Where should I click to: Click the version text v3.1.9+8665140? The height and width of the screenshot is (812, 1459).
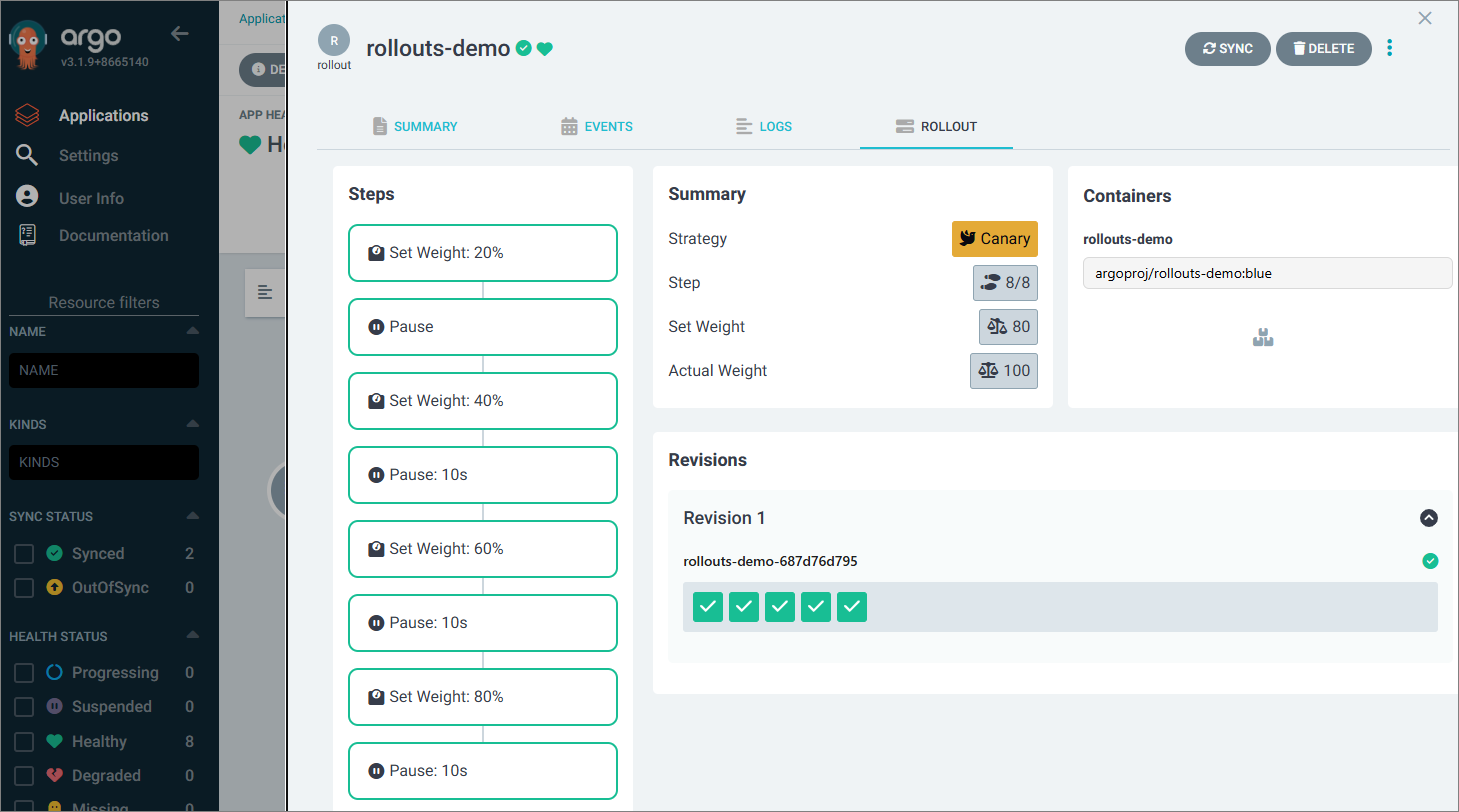[105, 62]
